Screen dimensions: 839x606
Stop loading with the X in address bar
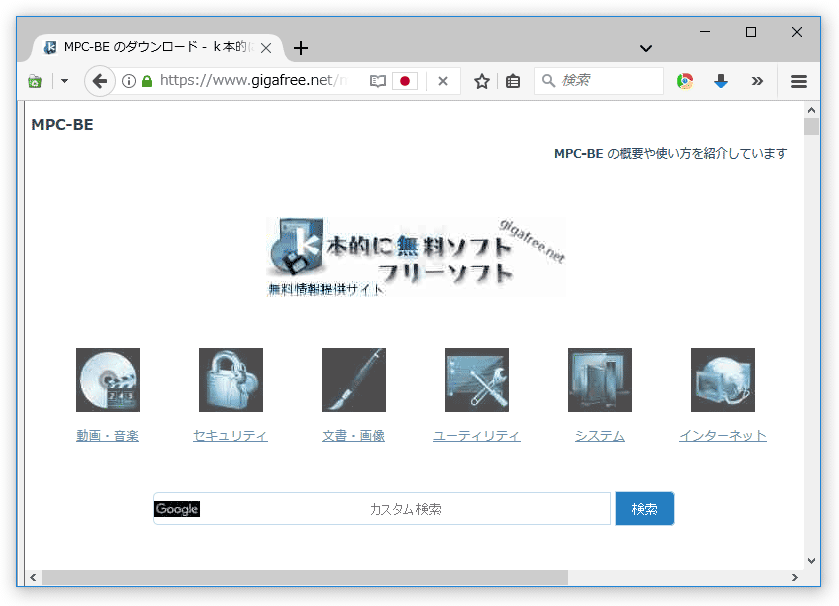click(443, 81)
